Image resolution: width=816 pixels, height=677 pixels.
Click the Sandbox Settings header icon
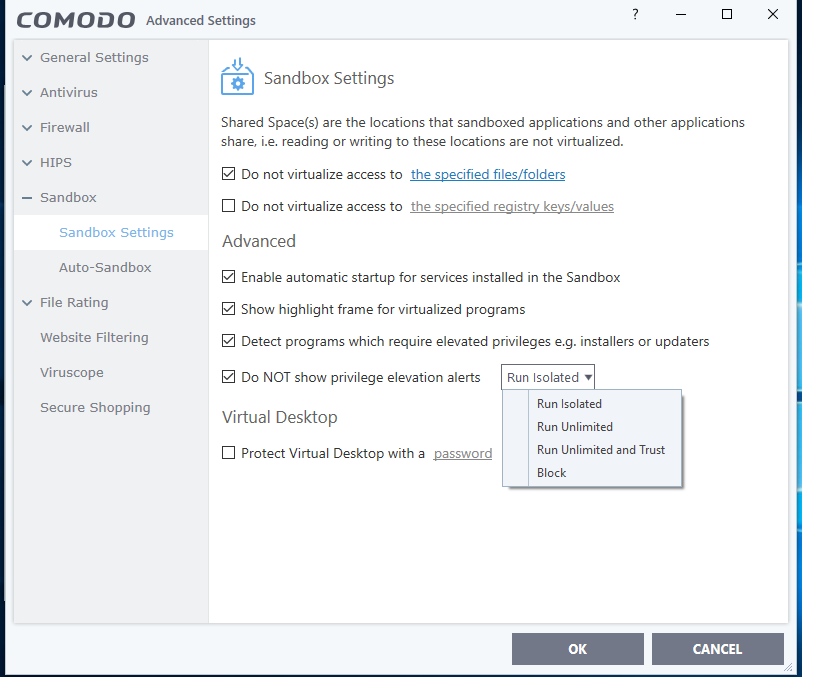click(x=237, y=77)
